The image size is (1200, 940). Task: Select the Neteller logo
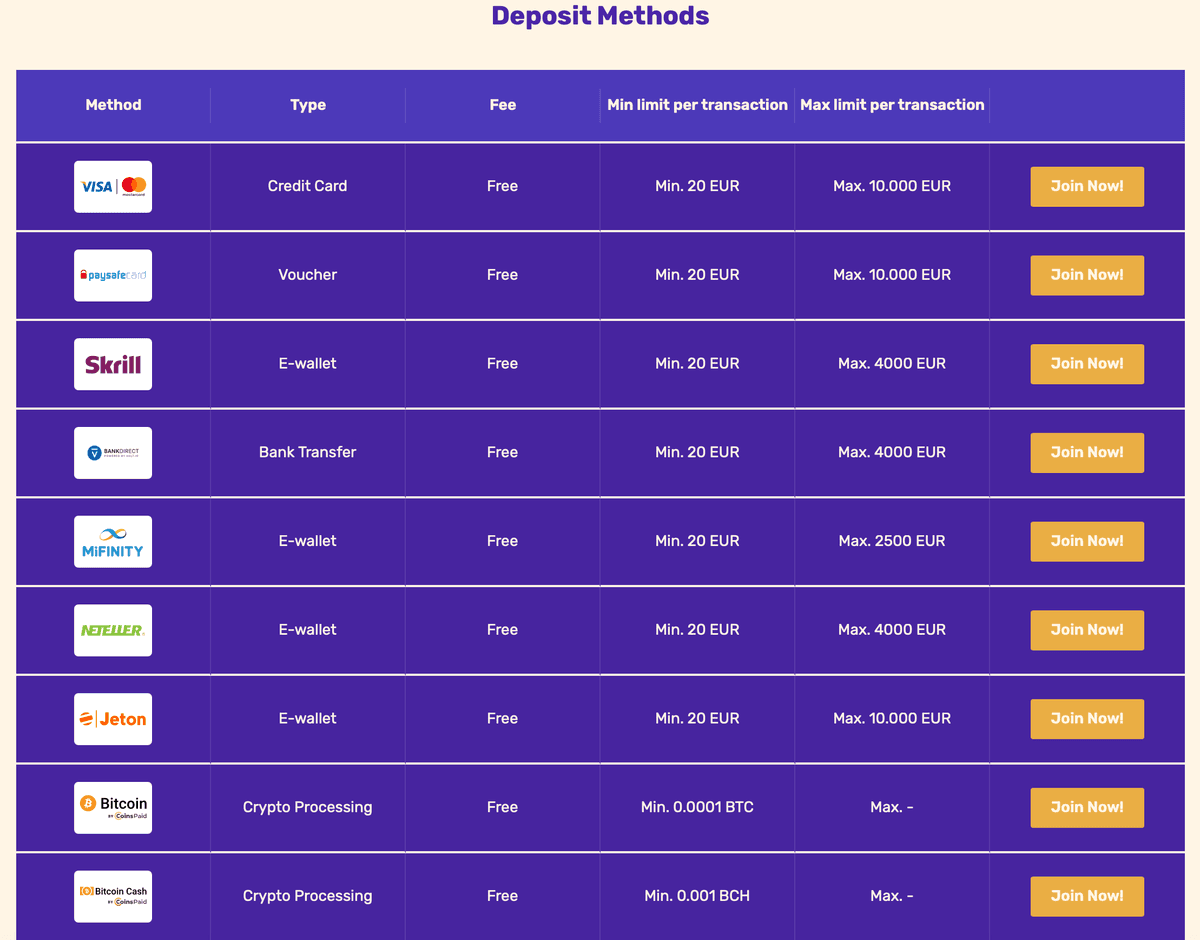click(x=112, y=629)
